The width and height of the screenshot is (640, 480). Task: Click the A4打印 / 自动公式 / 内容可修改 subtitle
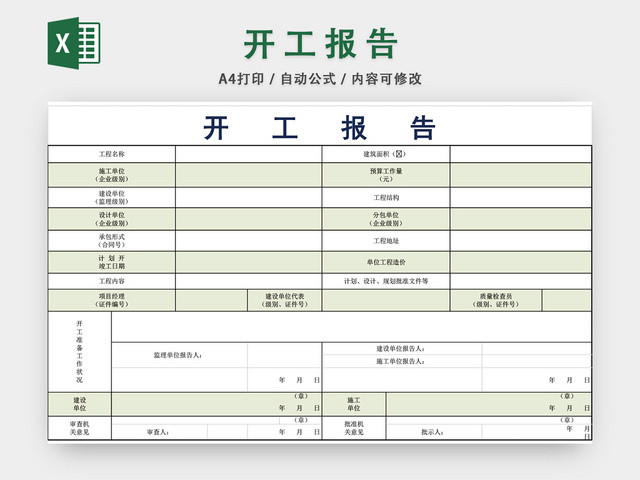click(320, 79)
